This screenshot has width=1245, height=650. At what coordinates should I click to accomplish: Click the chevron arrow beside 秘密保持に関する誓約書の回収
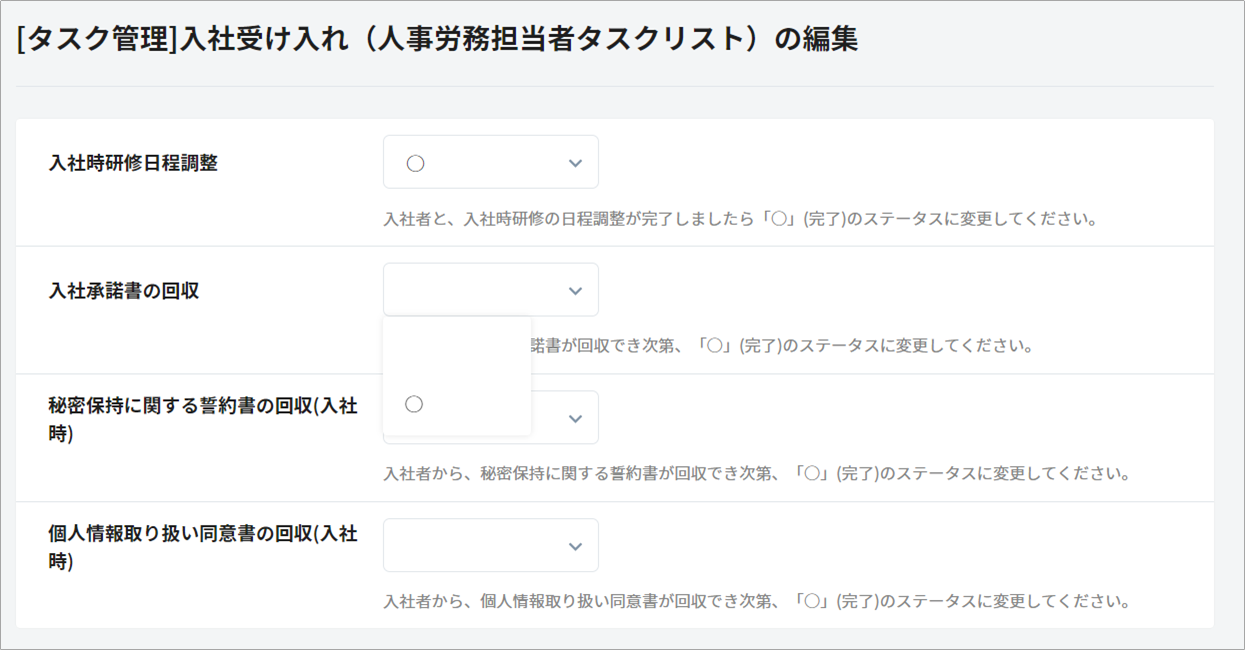[x=575, y=418]
